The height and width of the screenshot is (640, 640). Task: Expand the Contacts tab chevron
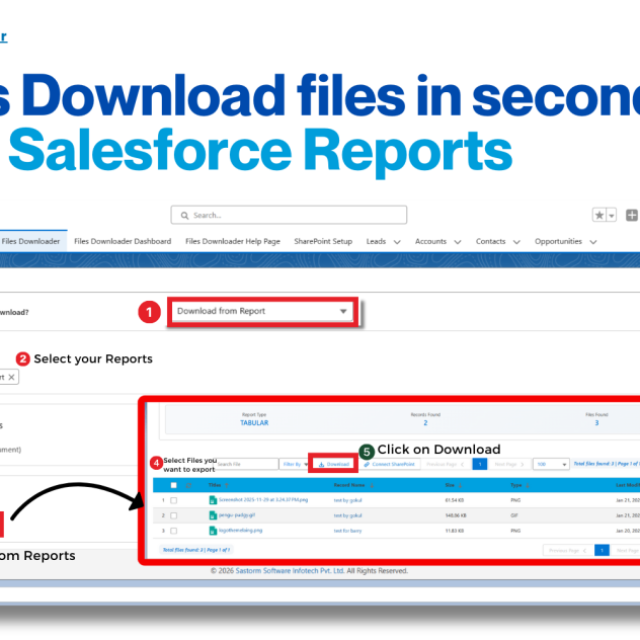(516, 242)
